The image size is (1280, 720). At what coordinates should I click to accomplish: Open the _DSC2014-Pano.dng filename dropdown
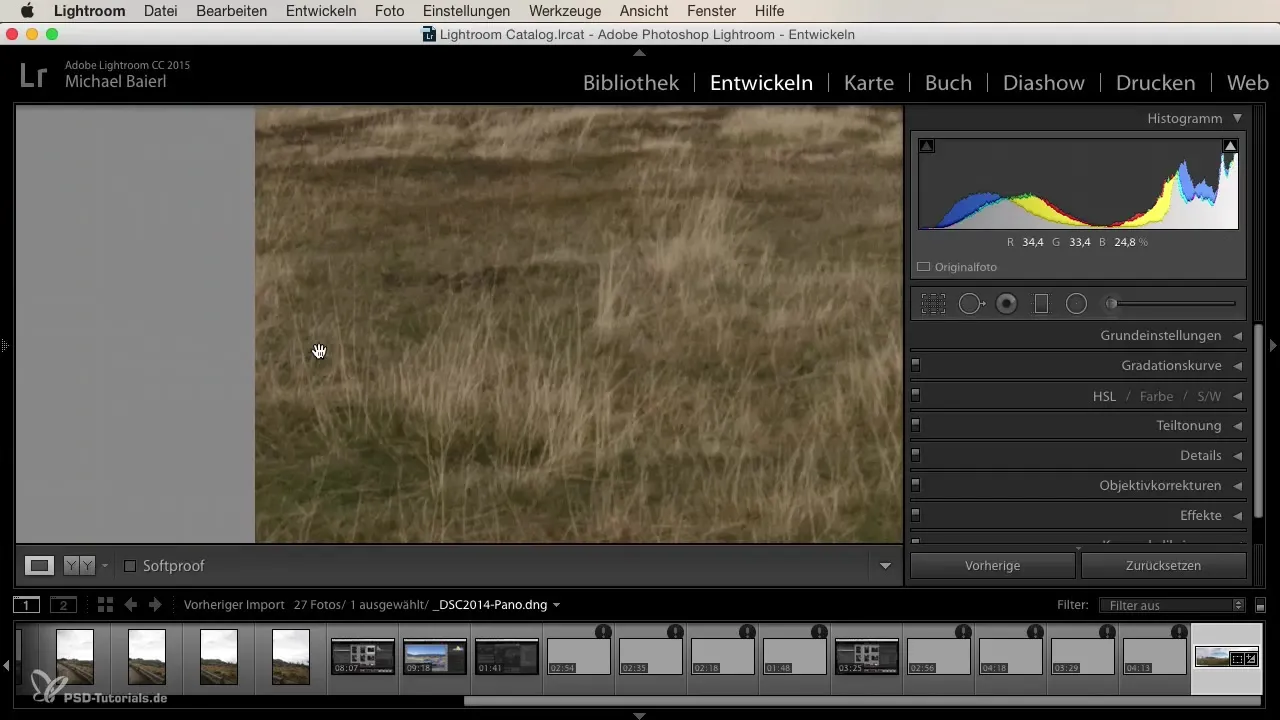(x=556, y=605)
